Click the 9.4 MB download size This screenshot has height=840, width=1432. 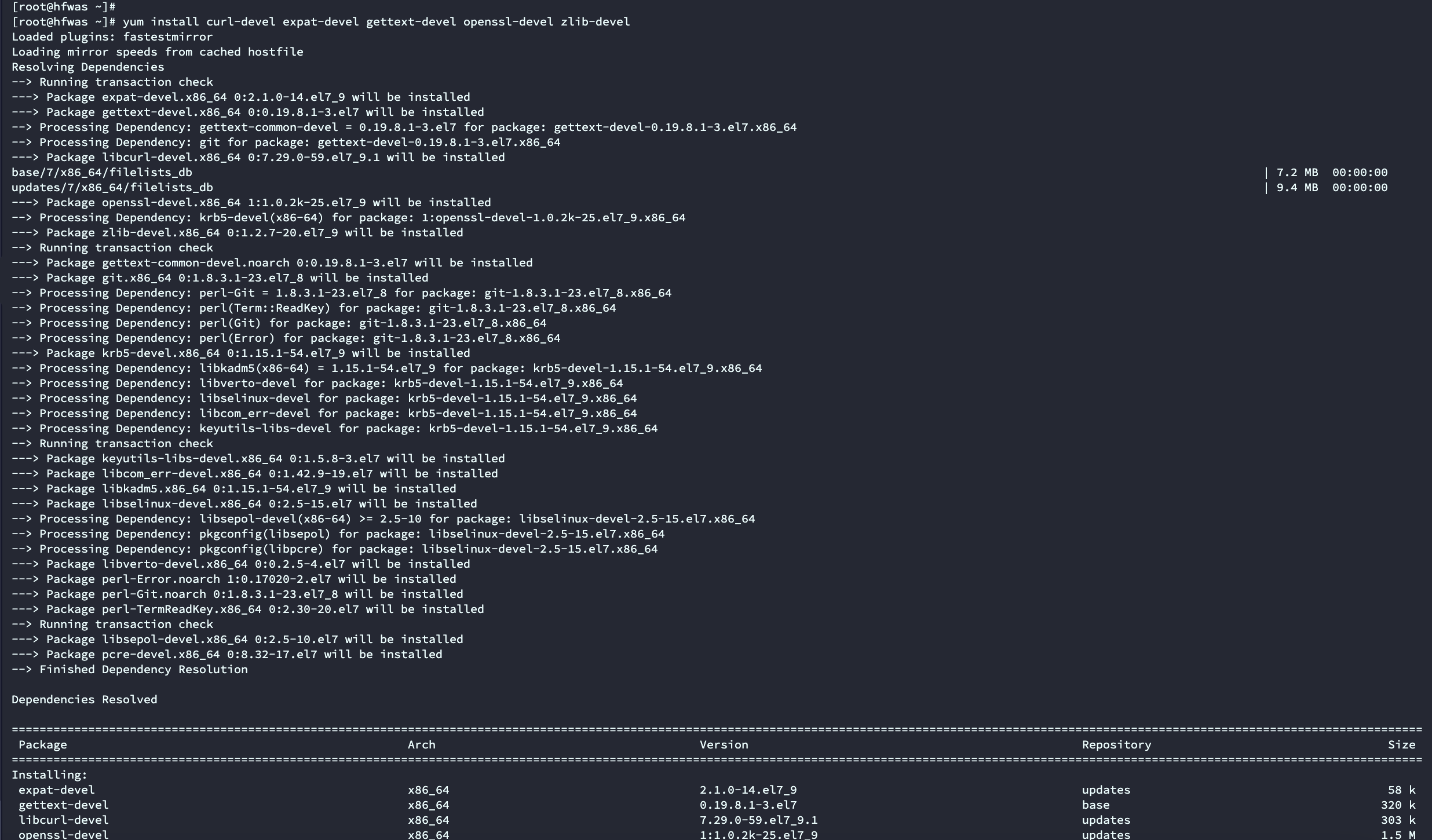[x=1296, y=188]
